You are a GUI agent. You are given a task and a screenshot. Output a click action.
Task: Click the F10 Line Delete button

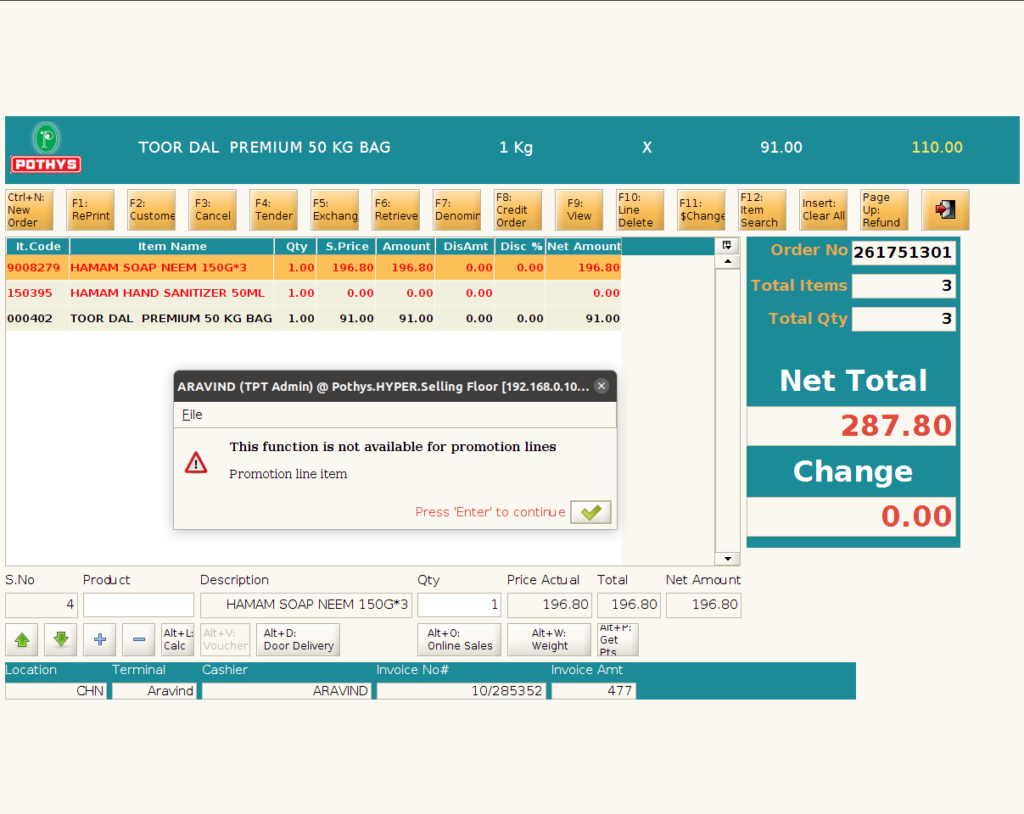pos(640,210)
